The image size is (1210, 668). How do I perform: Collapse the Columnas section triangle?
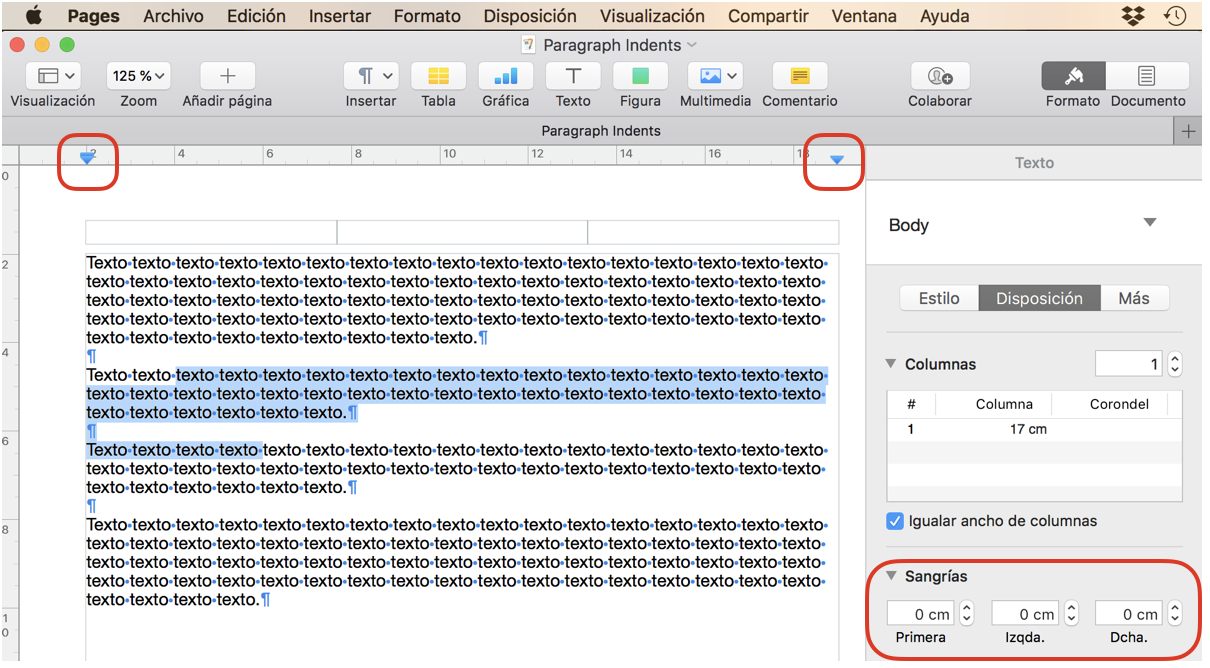pos(891,364)
